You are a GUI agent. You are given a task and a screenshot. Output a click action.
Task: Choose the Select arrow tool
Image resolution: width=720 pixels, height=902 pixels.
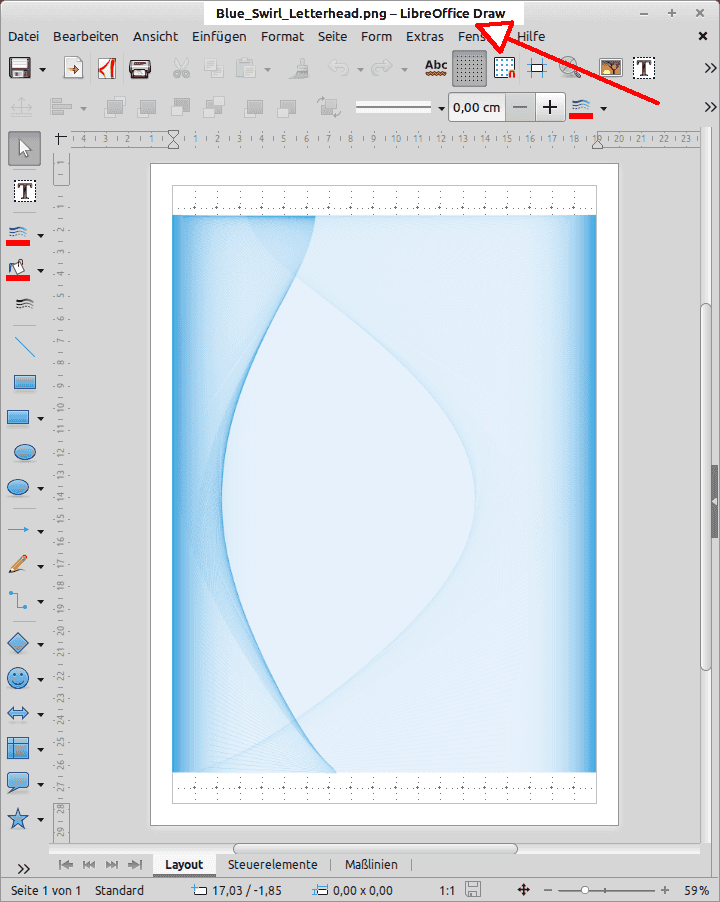(24, 148)
